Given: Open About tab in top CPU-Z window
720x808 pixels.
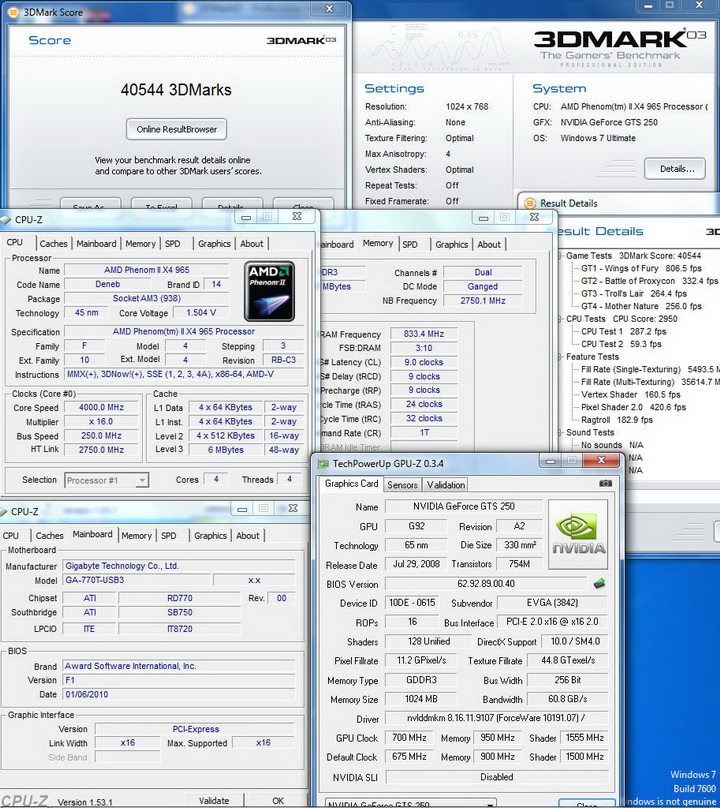Looking at the screenshot, I should (x=252, y=244).
